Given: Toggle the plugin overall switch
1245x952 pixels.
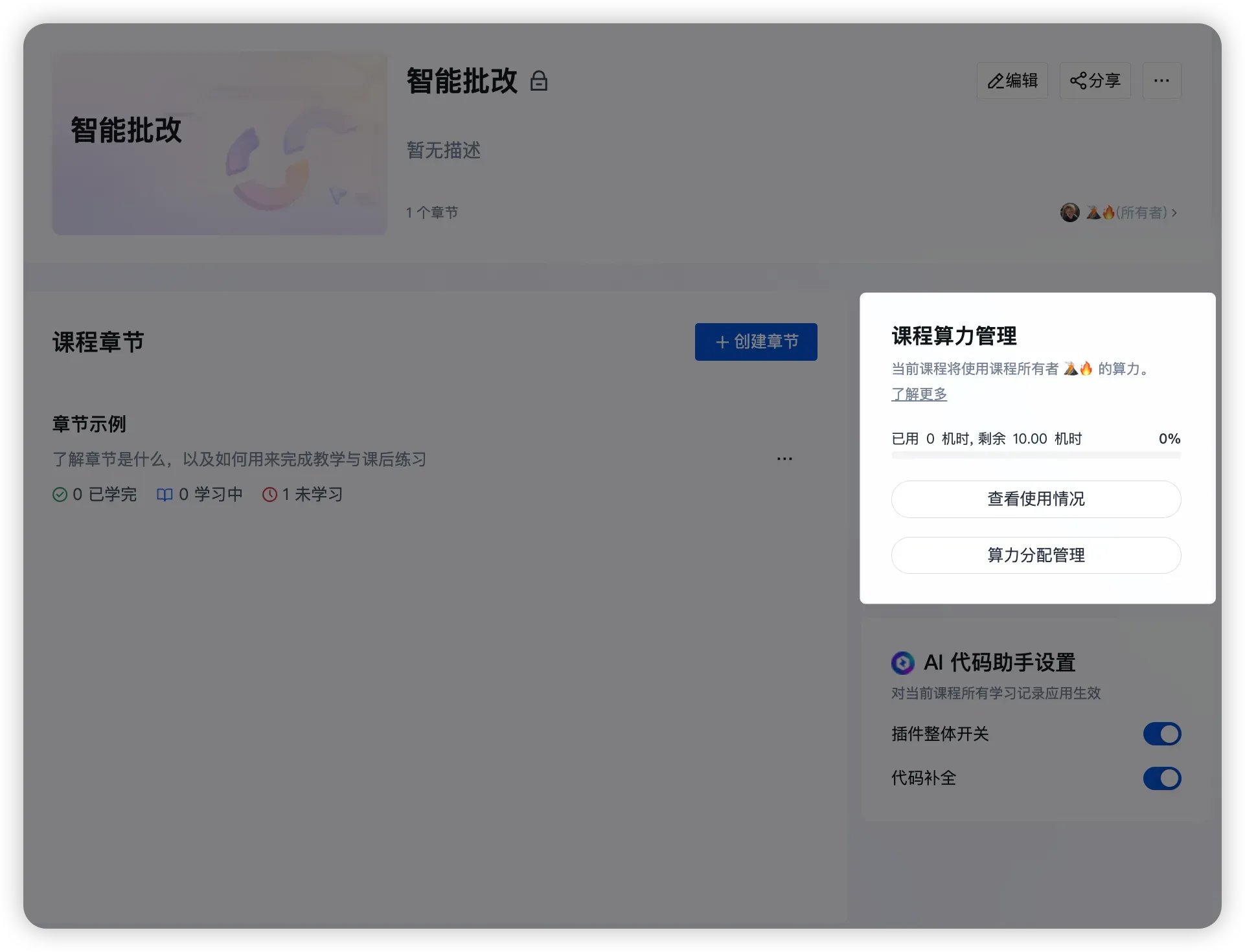Looking at the screenshot, I should [1161, 734].
